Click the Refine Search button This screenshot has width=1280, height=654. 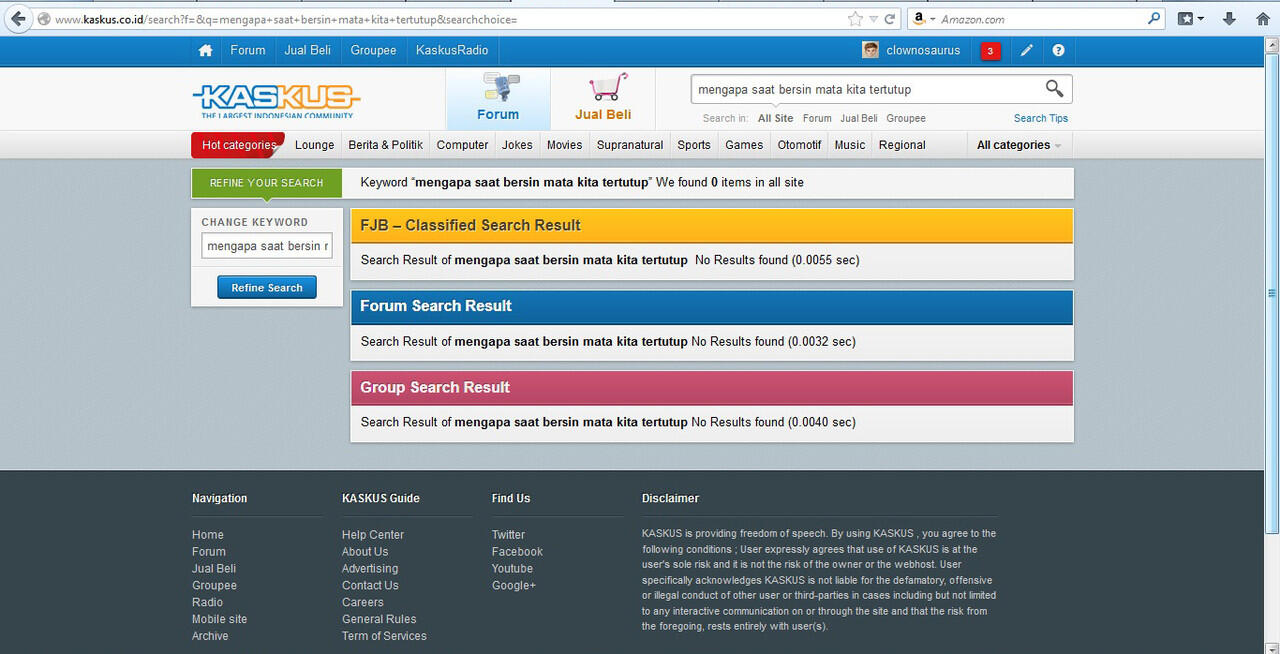coord(267,288)
